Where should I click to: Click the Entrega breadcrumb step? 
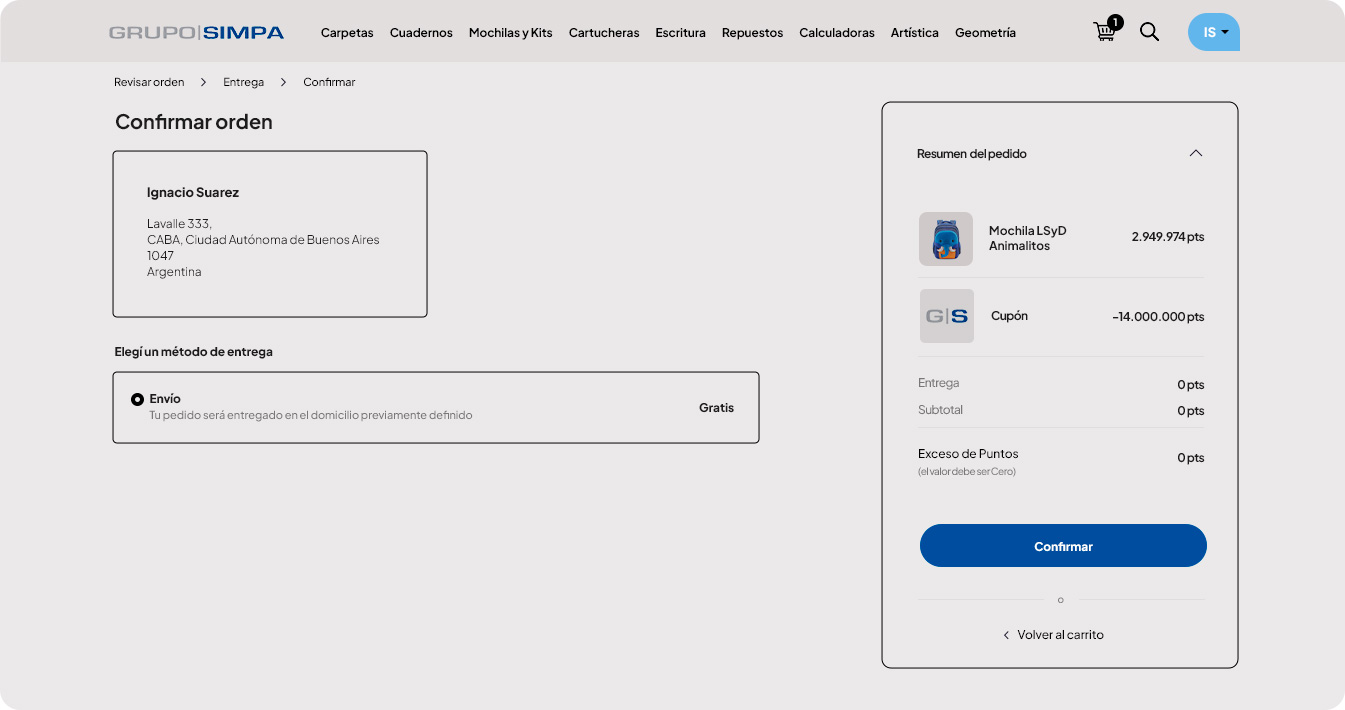(243, 82)
